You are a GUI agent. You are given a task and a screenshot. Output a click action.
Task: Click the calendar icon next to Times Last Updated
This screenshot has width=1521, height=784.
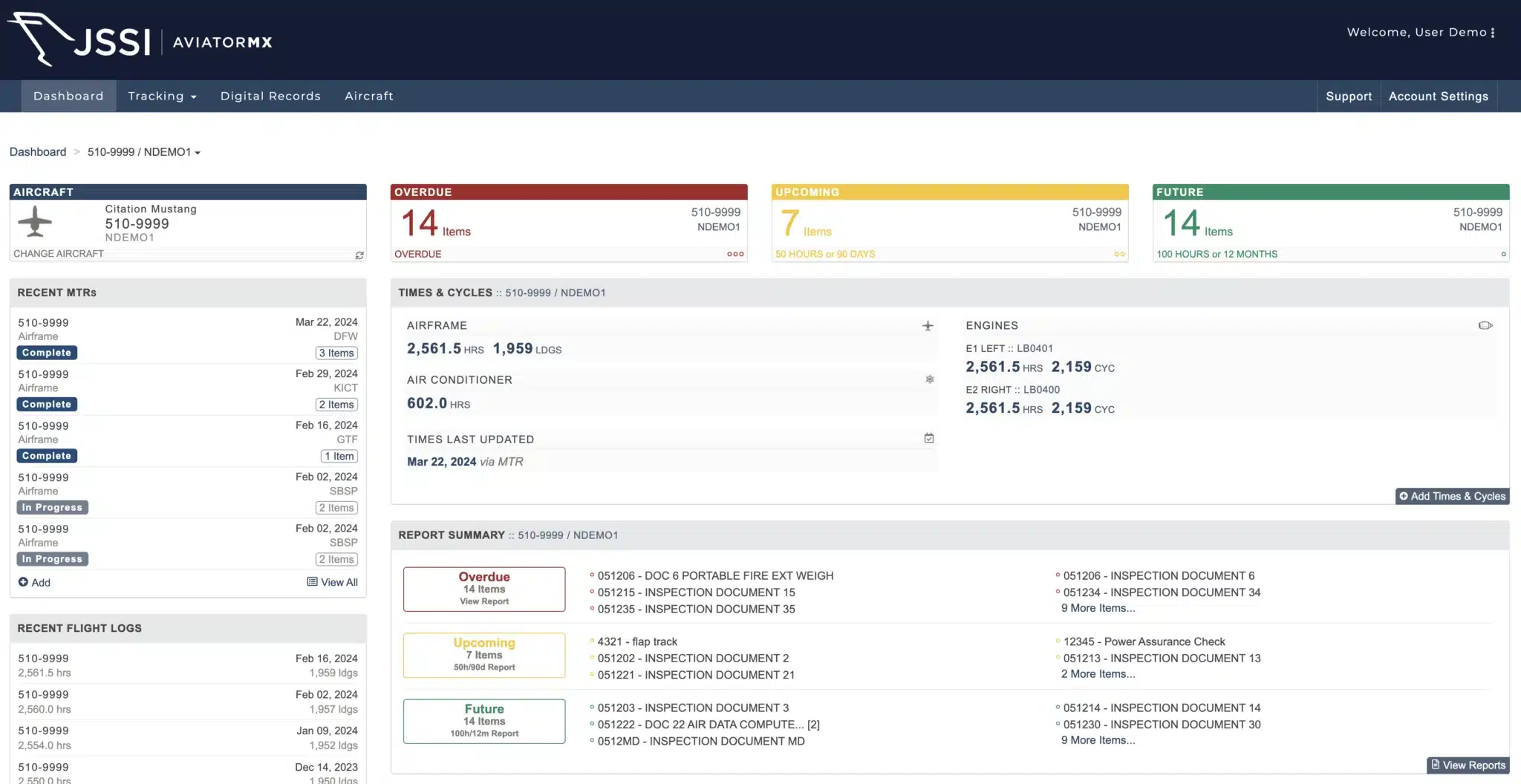(928, 439)
